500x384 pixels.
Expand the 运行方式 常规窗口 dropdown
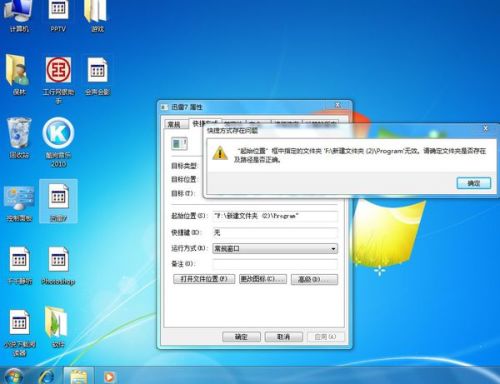coord(275,249)
